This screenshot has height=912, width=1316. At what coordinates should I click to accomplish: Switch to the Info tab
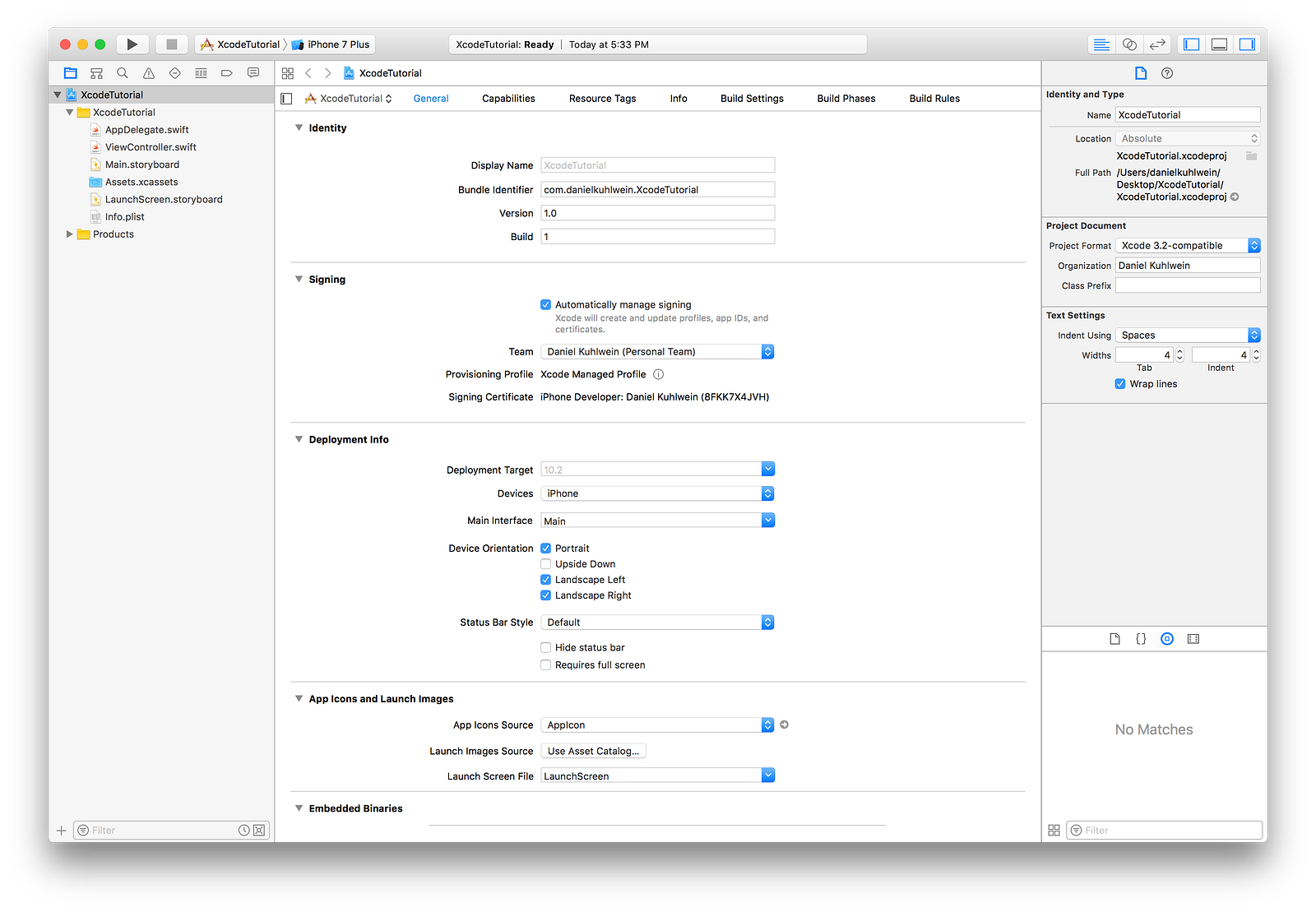[679, 99]
